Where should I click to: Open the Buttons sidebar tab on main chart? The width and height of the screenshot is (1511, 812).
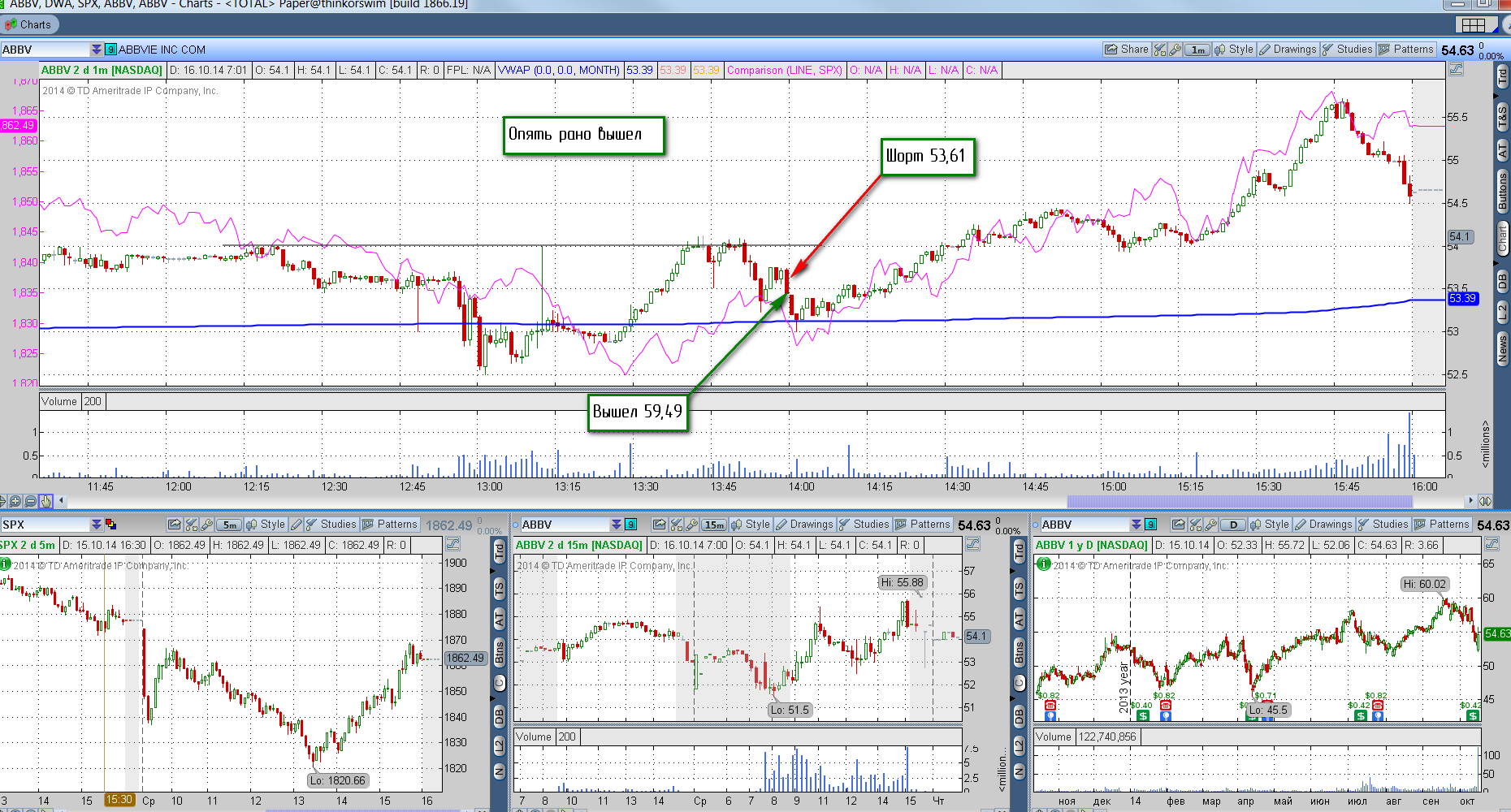tap(1502, 192)
